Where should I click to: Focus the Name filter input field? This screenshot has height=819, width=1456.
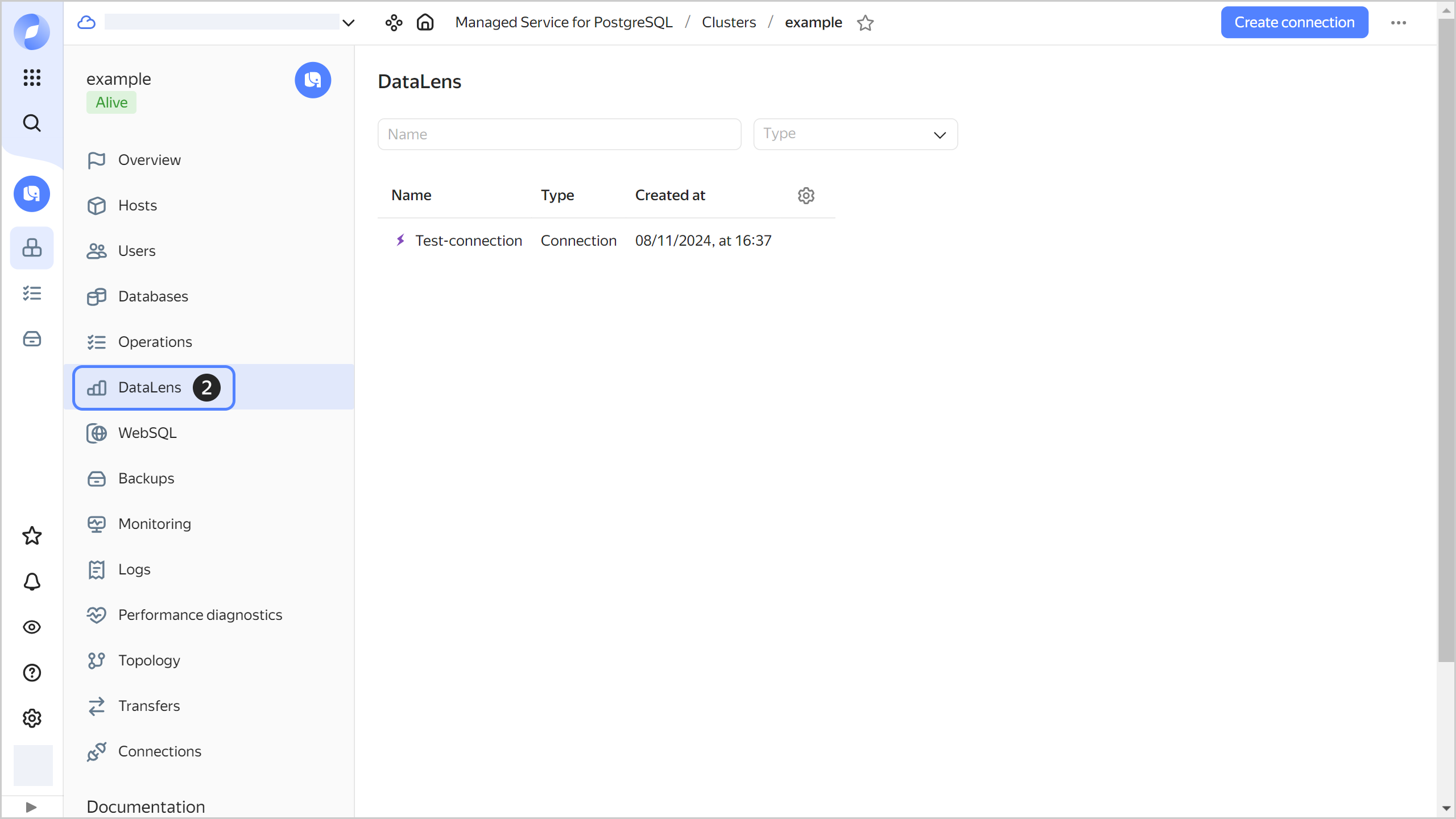[559, 134]
